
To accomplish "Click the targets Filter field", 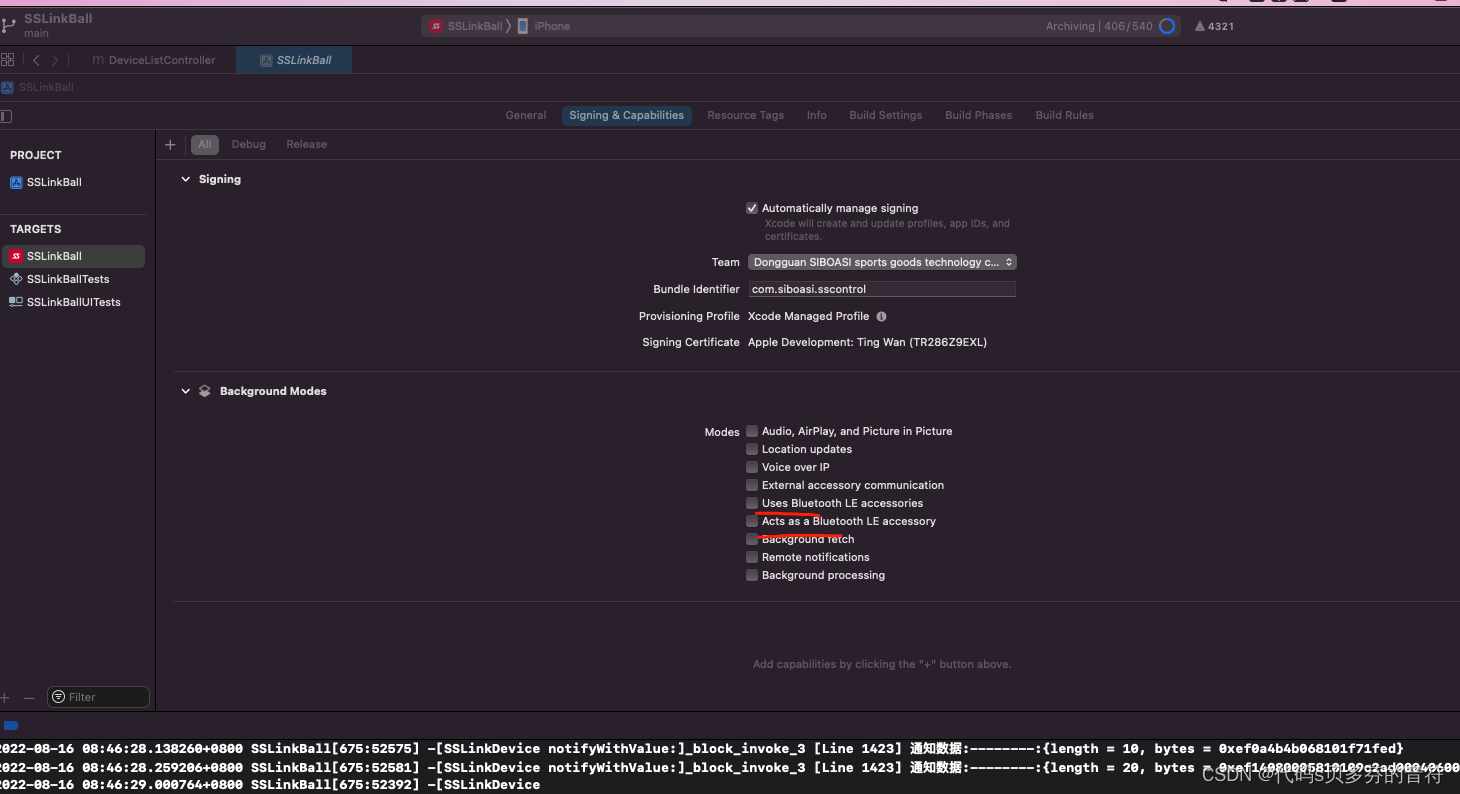I will 98,697.
